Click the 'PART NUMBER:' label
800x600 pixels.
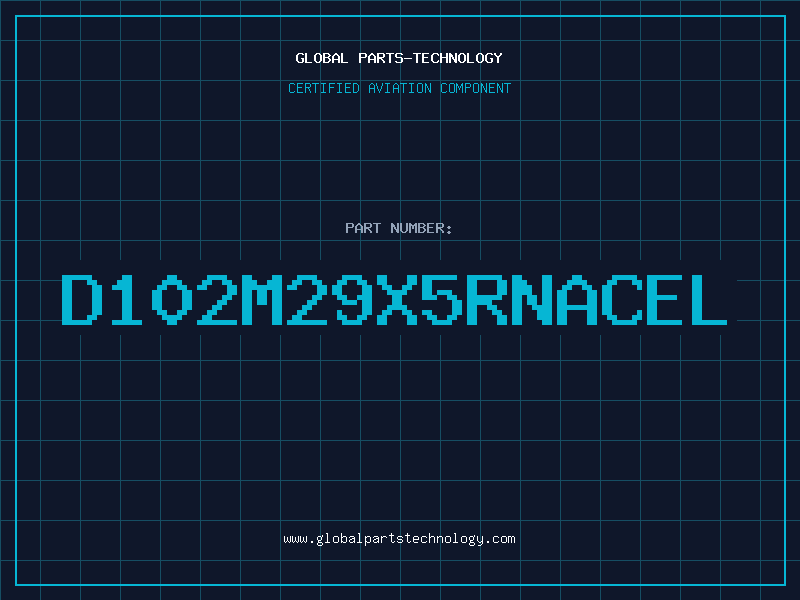click(399, 228)
